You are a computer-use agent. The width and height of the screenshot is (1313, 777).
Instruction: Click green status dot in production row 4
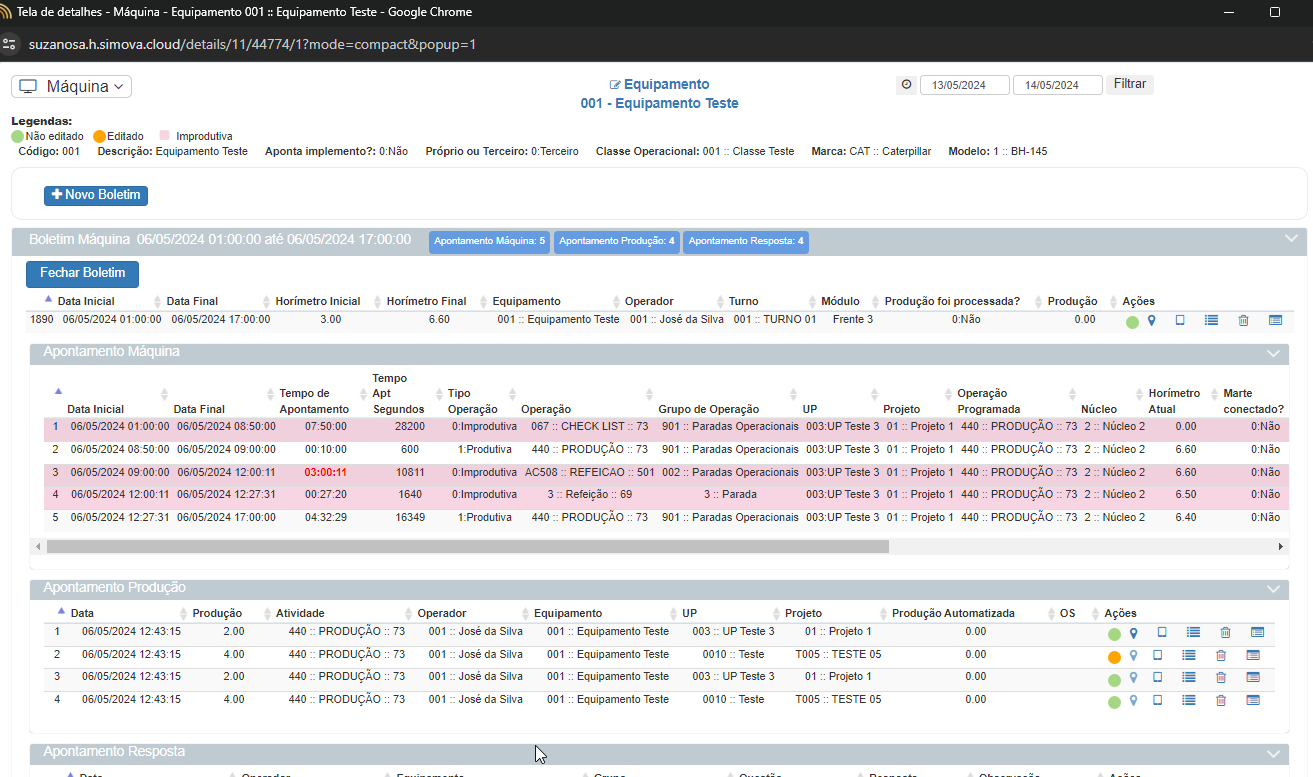click(x=1114, y=702)
